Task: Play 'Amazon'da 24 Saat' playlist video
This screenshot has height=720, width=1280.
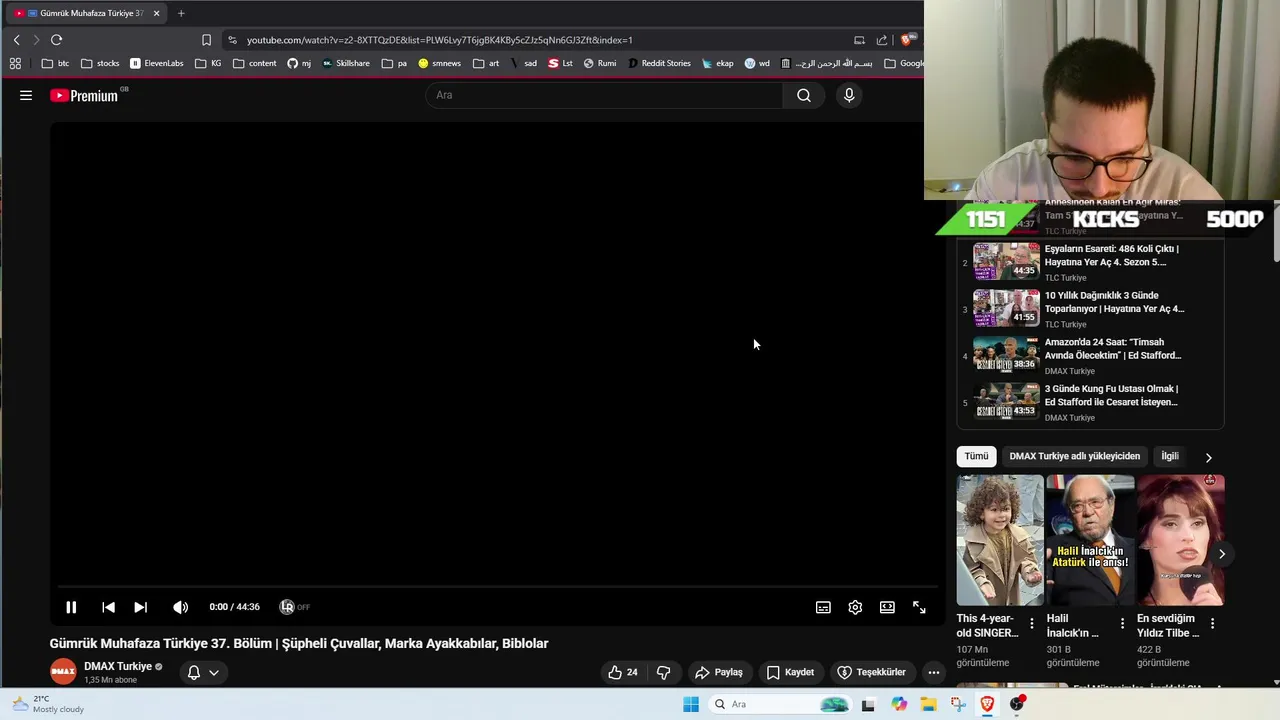Action: [x=1092, y=356]
